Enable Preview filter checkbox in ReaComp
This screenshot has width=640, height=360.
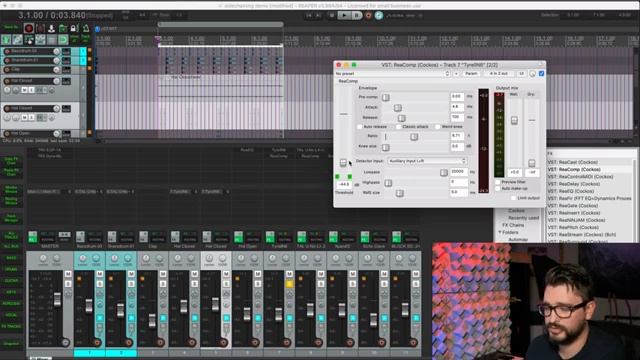point(498,182)
